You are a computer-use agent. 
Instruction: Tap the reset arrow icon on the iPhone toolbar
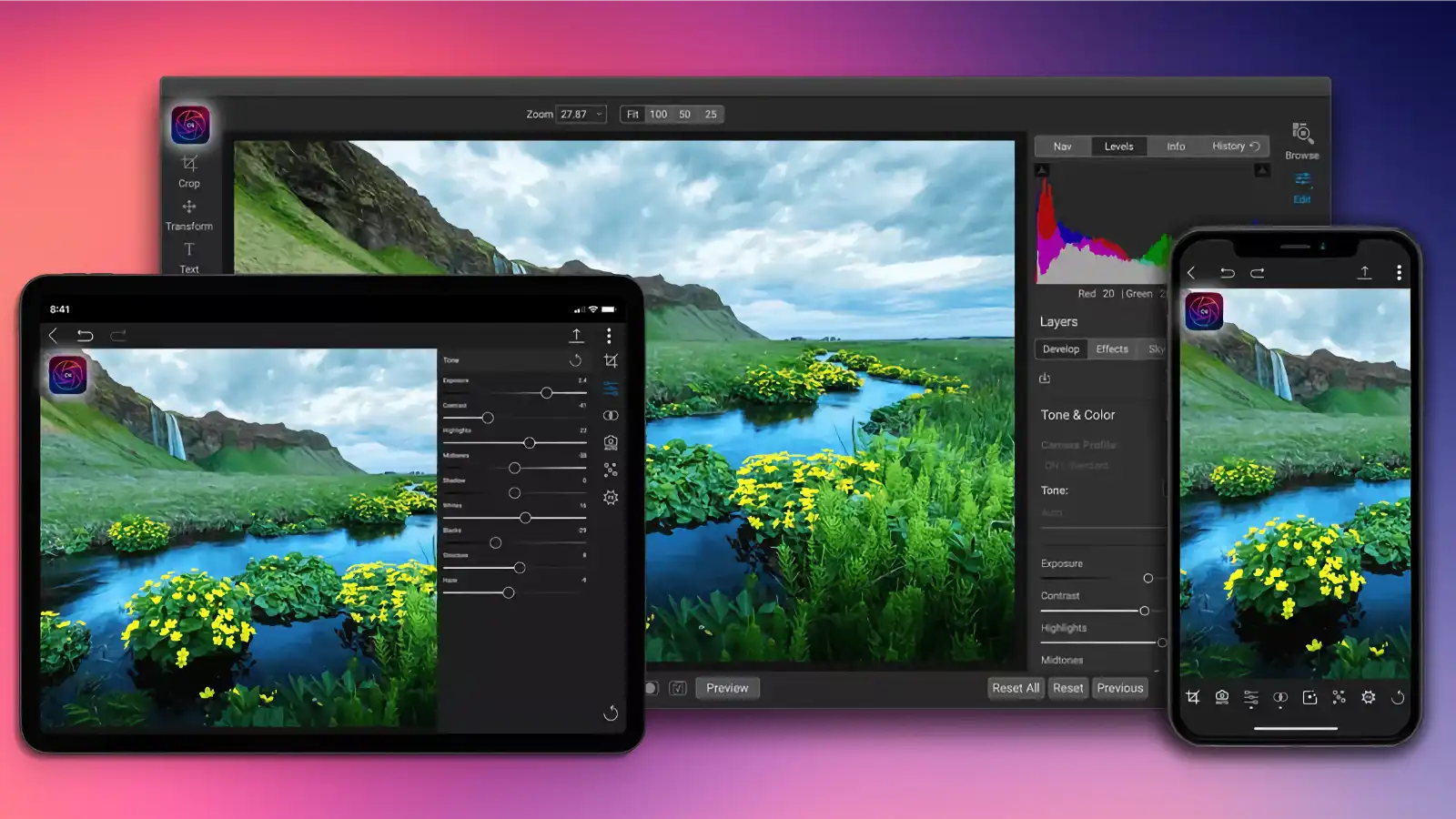[1398, 697]
